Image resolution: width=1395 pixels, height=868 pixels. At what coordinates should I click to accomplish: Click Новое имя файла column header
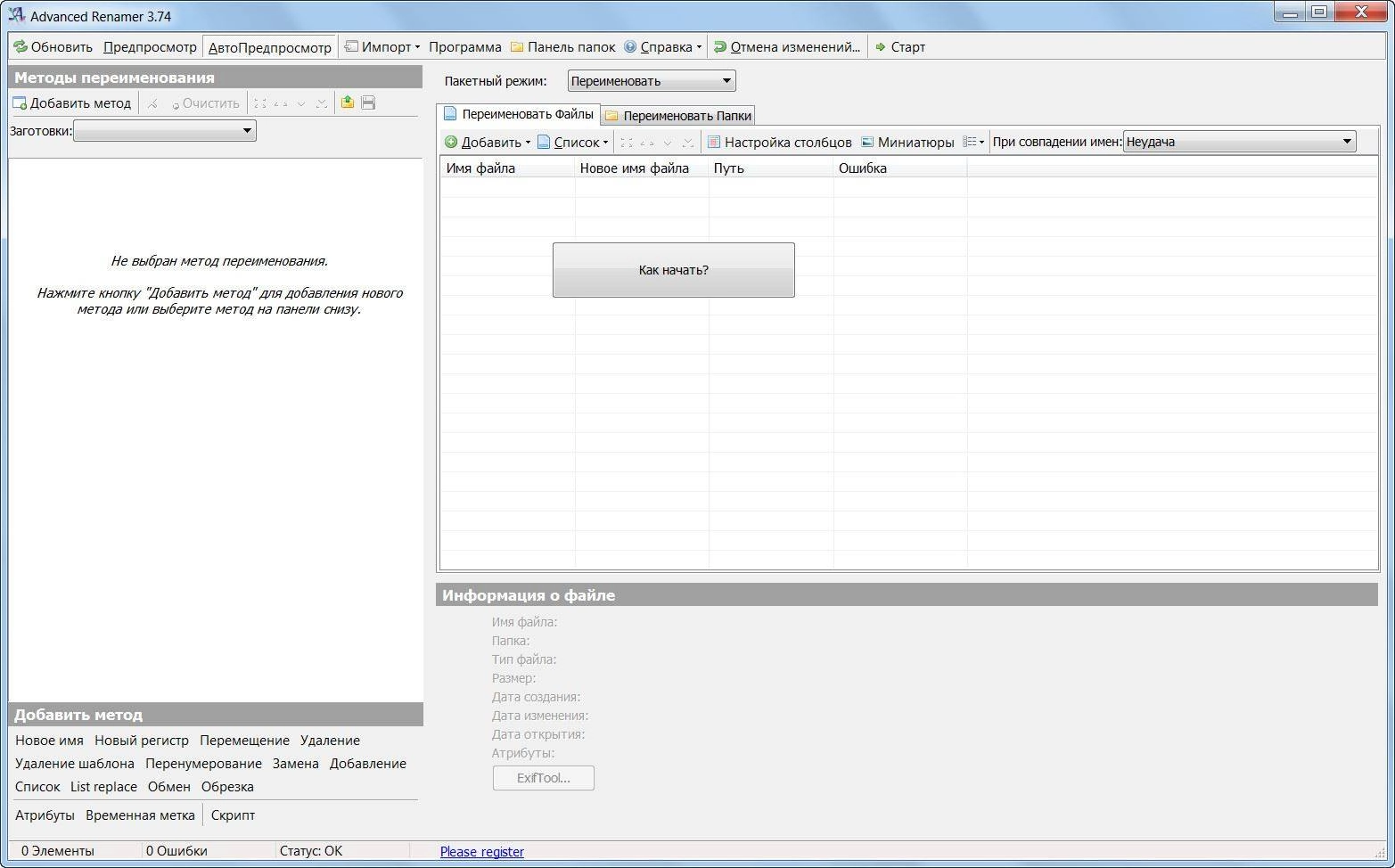642,168
